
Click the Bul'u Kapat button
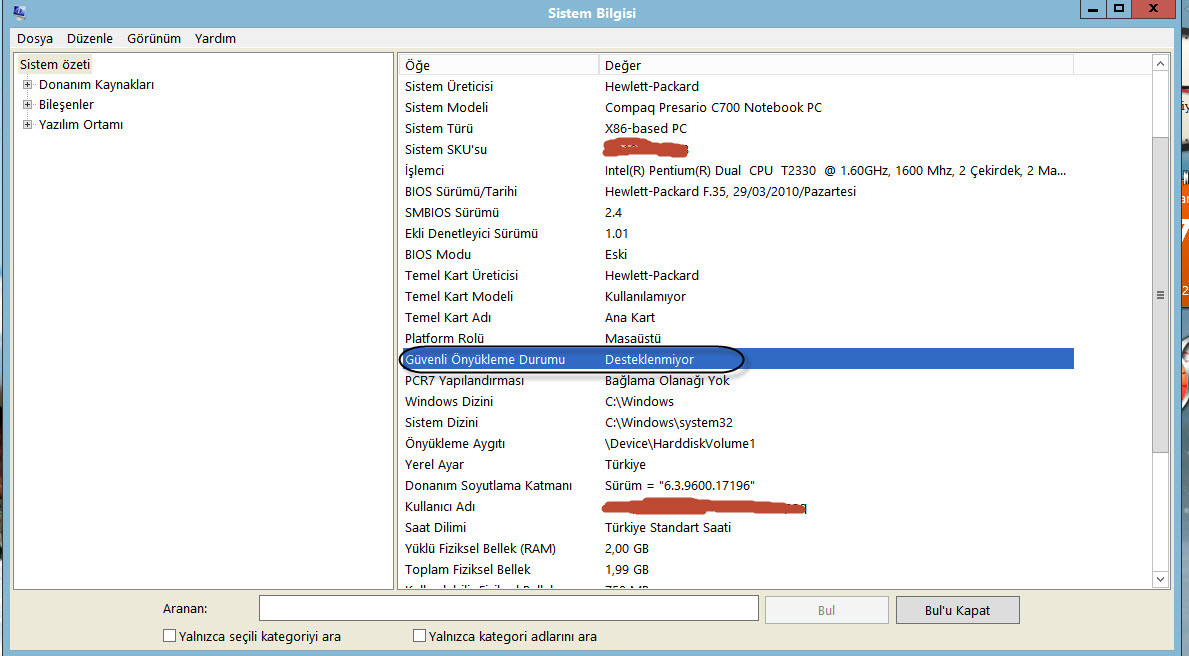958,610
